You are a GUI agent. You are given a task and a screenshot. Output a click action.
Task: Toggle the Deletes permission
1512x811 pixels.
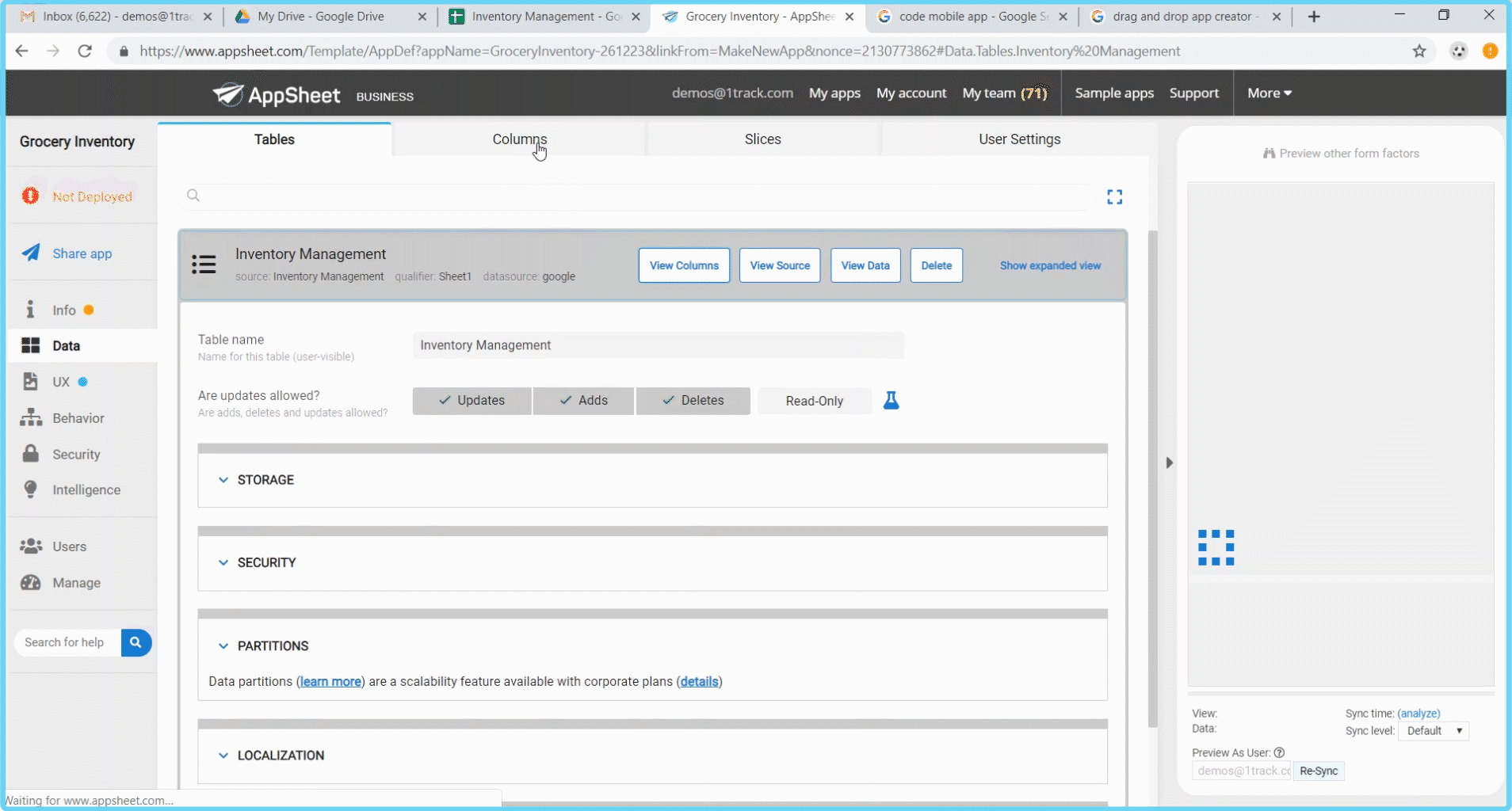[x=693, y=401]
